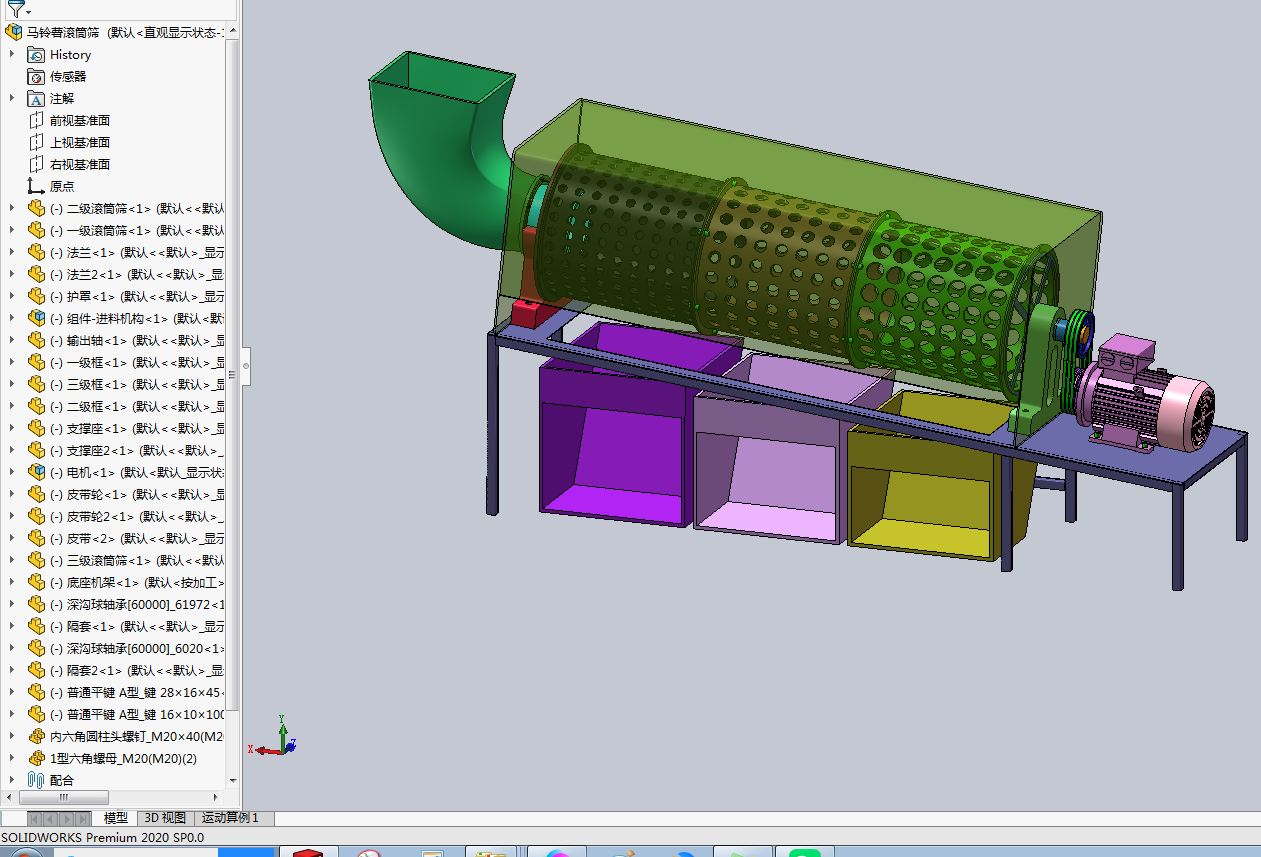Switch to the 模型 tab
This screenshot has height=857, width=1261.
point(115,818)
